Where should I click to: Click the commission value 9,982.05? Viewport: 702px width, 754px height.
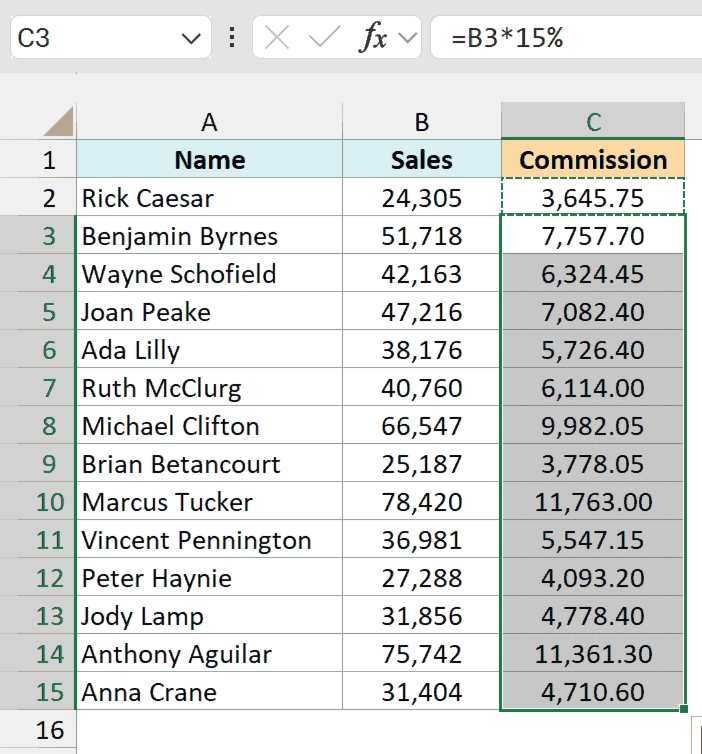[x=593, y=426]
